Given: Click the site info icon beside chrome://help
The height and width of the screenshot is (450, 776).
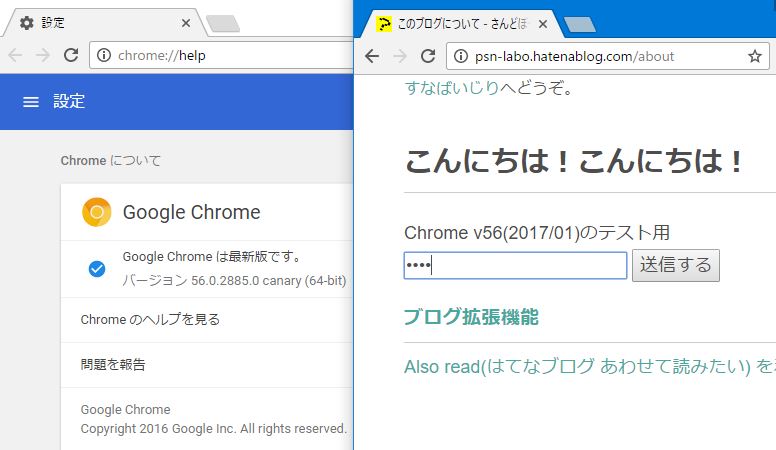Looking at the screenshot, I should point(104,55).
